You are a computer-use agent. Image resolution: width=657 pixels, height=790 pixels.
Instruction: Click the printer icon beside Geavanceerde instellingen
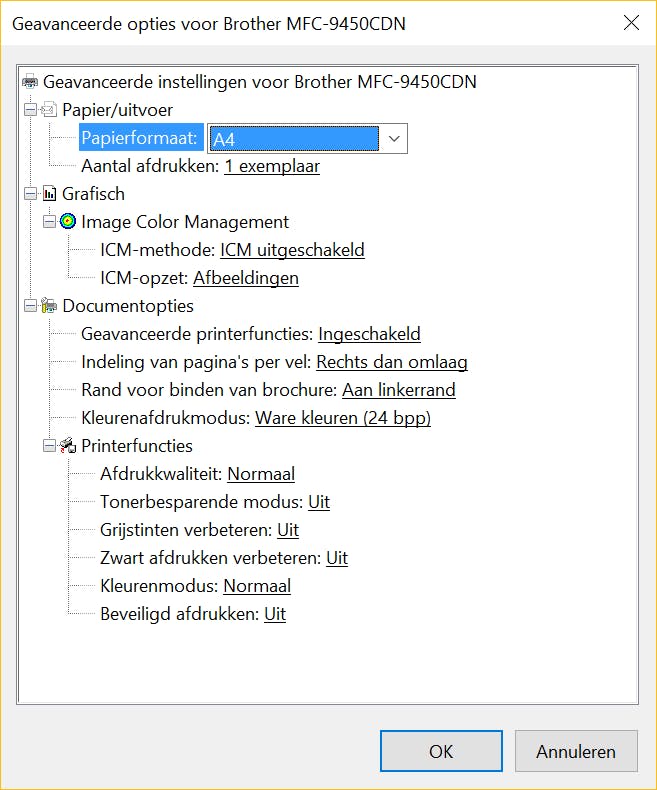30,82
